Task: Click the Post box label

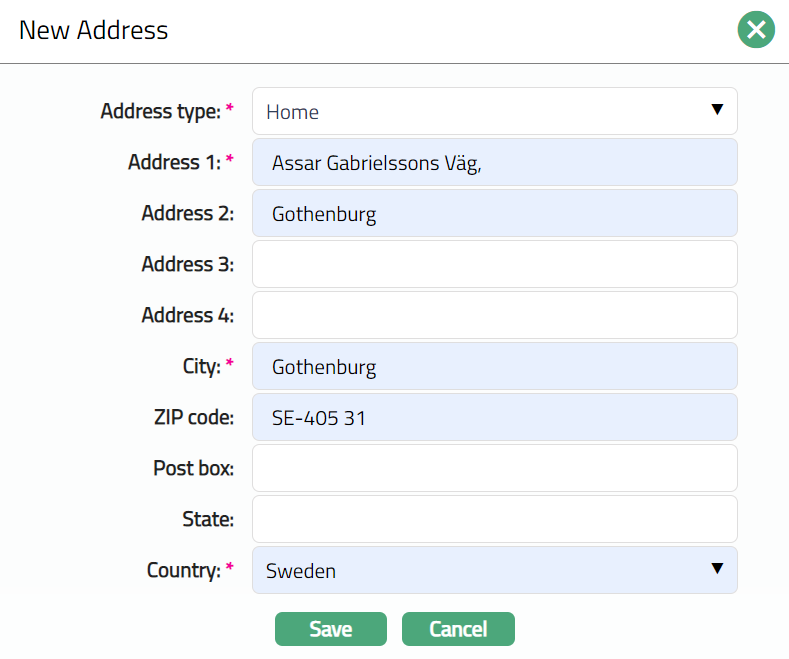Action: coord(193,468)
